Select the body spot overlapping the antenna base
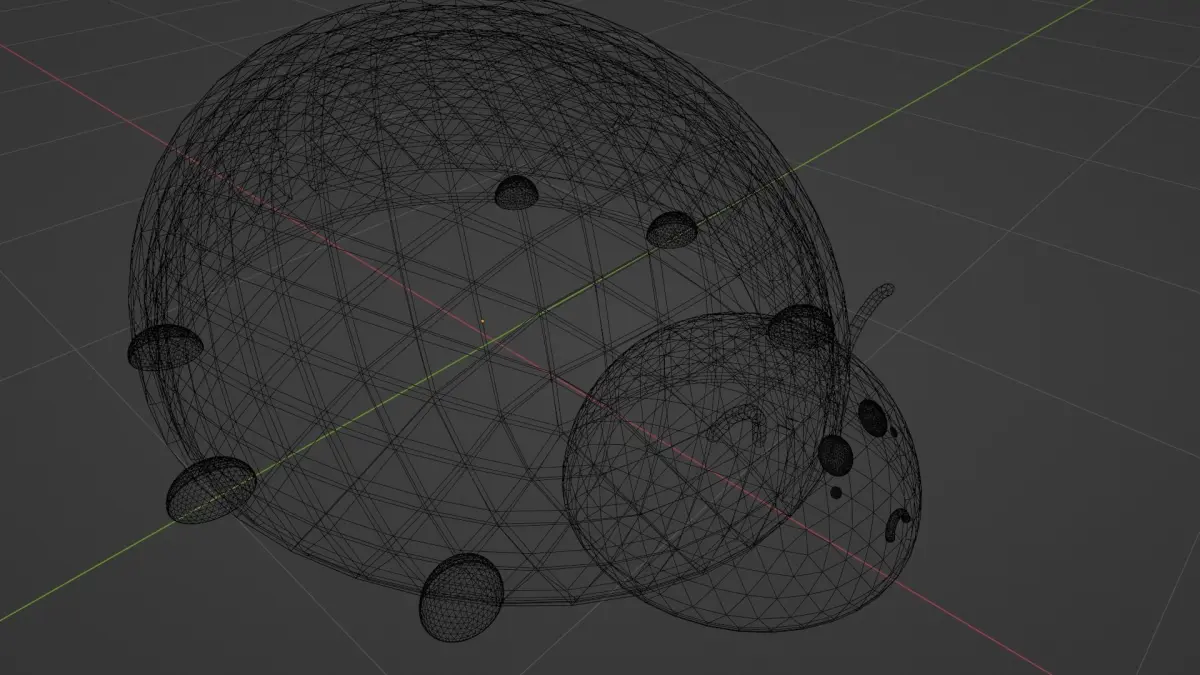This screenshot has height=675, width=1200. point(802,326)
